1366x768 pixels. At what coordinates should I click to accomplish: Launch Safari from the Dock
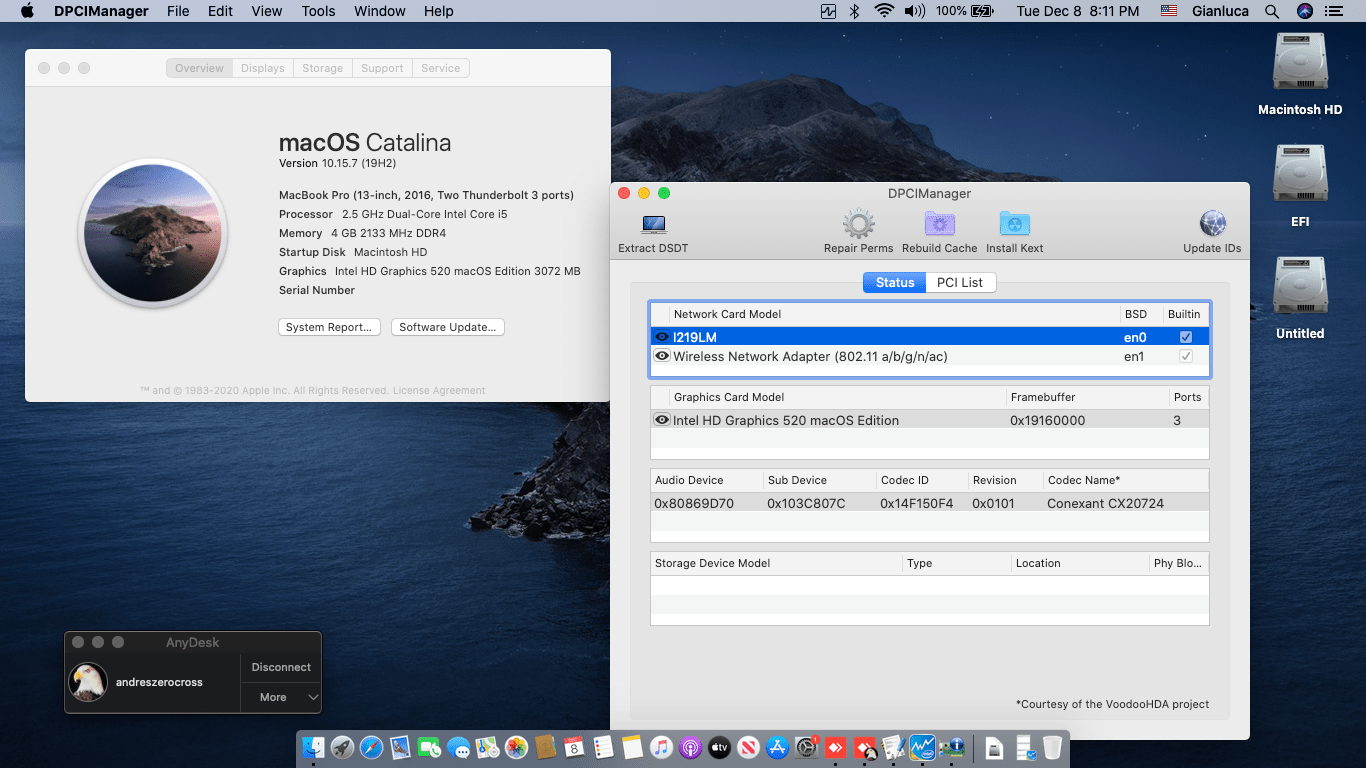pyautogui.click(x=373, y=747)
